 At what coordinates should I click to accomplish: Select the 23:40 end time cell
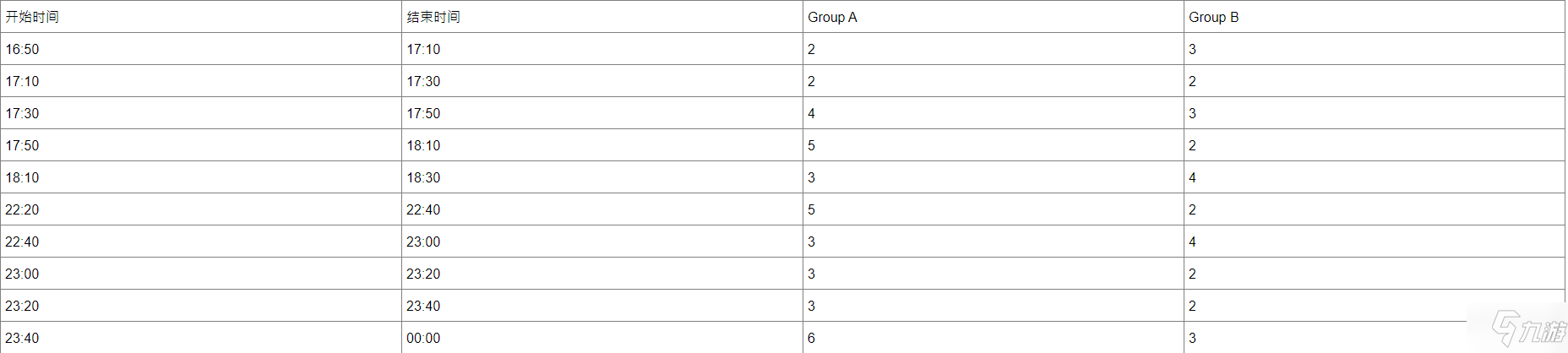tap(602, 306)
